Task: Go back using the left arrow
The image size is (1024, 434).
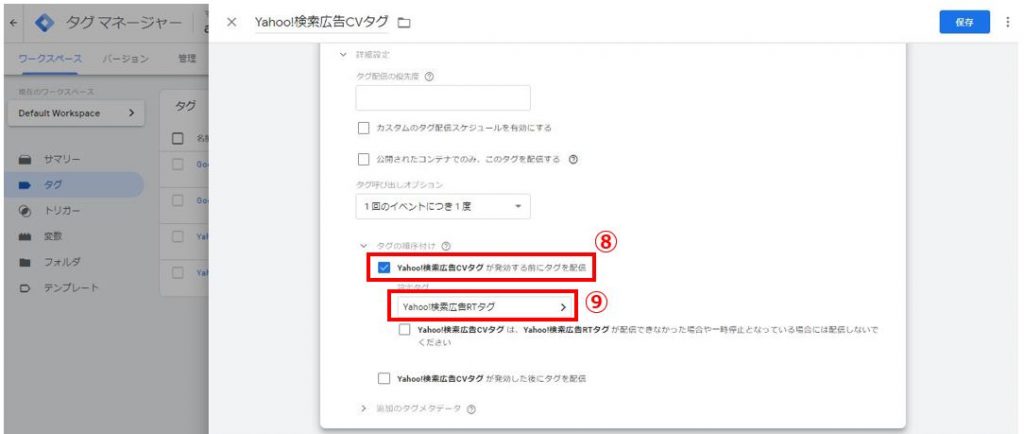Action: (15, 23)
